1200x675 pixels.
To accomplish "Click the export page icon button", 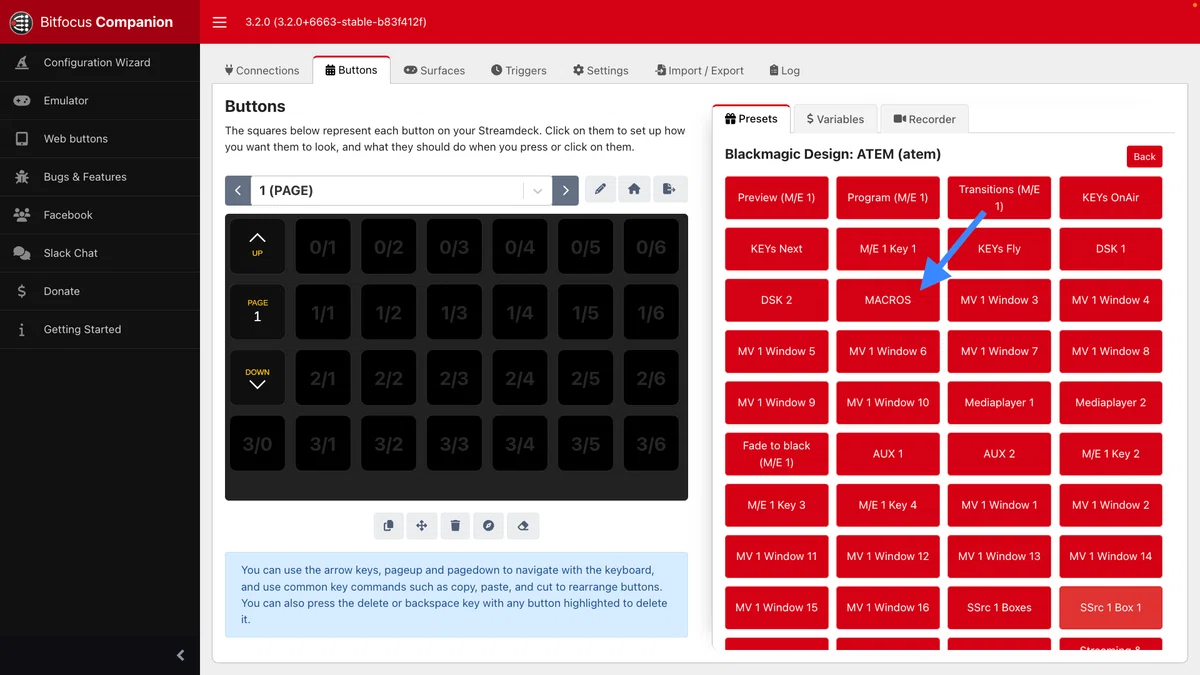I will [670, 189].
